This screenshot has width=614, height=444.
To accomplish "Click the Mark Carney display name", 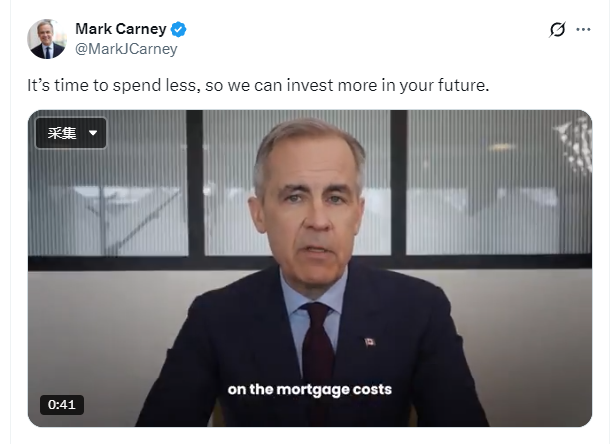I will coord(121,29).
